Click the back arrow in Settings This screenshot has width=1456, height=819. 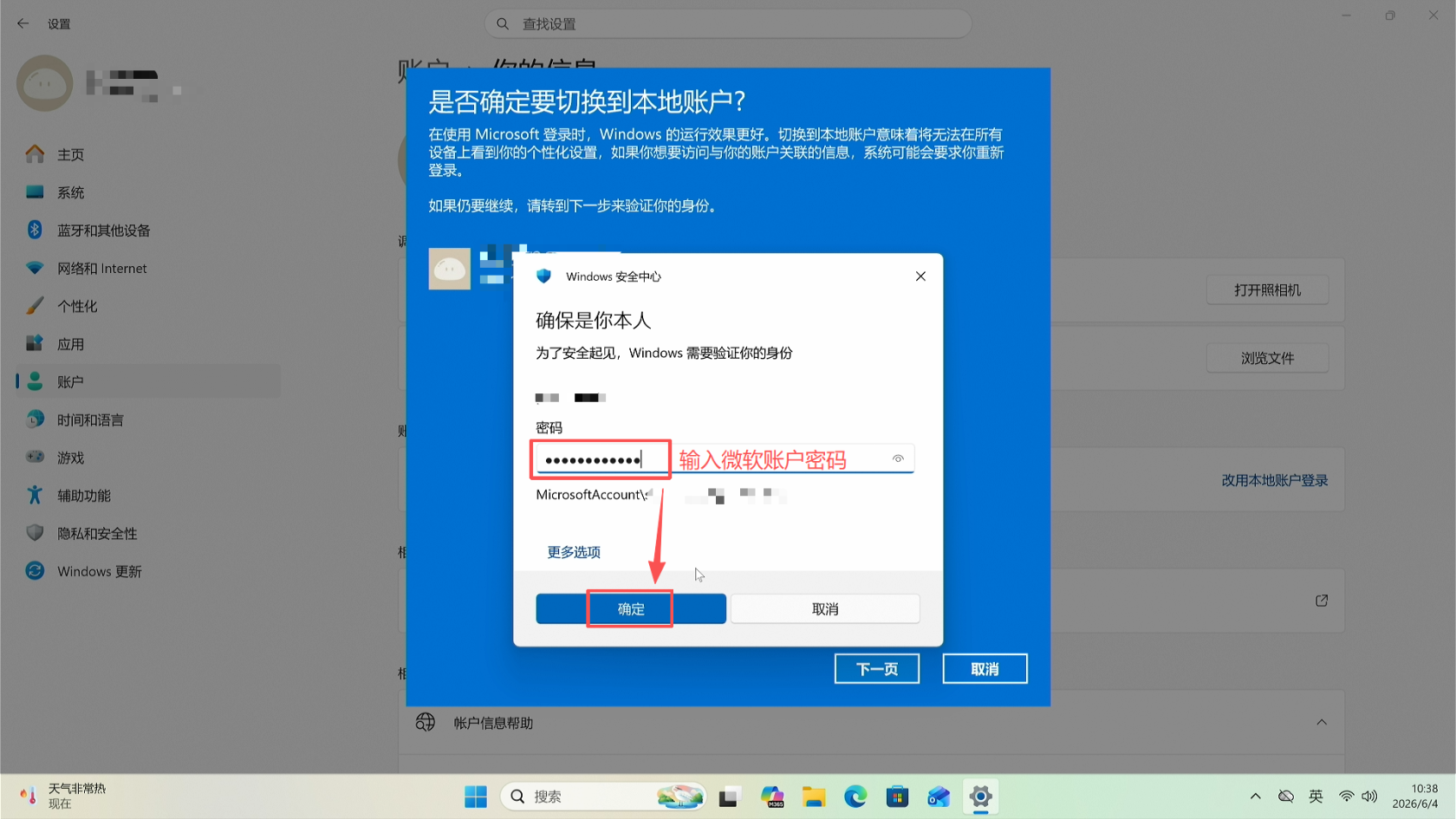tap(23, 23)
